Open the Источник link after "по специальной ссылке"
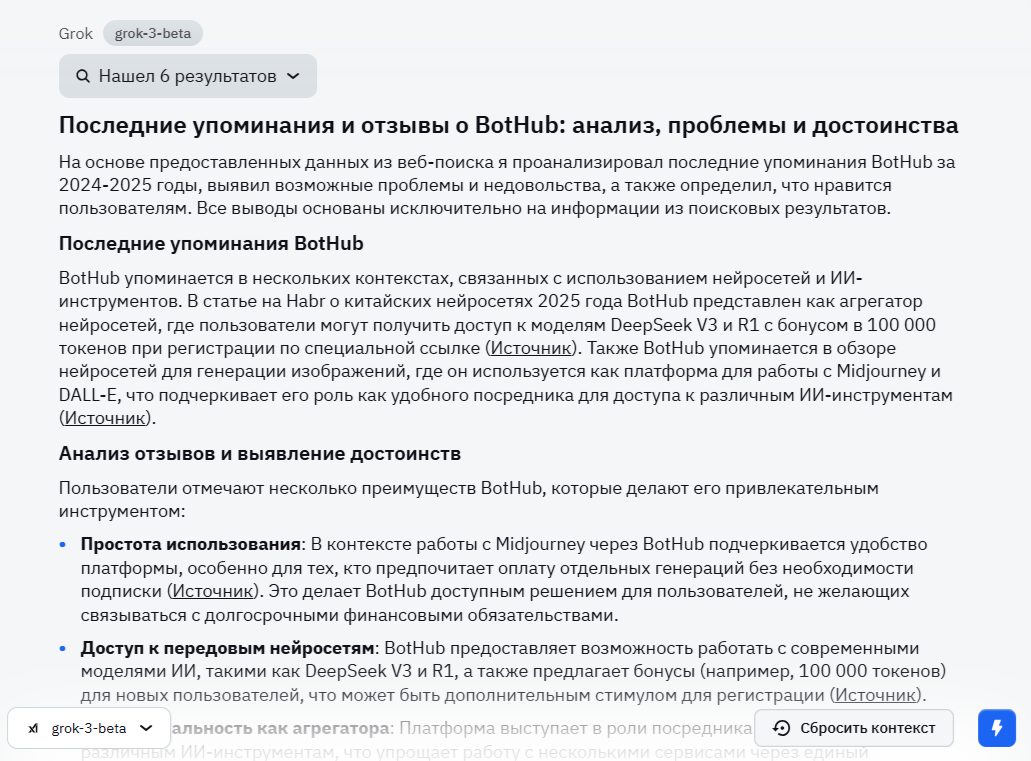This screenshot has width=1031, height=761. [x=531, y=348]
